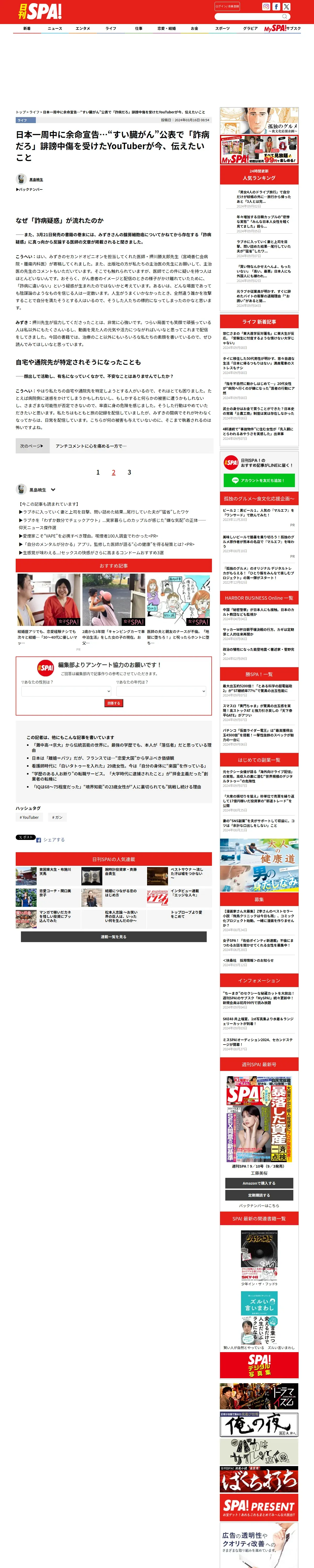The image size is (314, 1568).
Task: Open the ライフ nav tab
Action: pyautogui.click(x=110, y=28)
